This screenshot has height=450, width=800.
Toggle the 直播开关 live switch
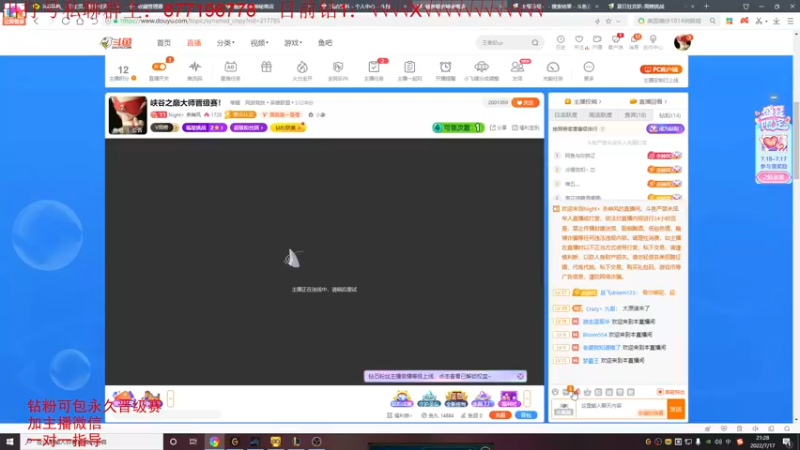pos(159,67)
